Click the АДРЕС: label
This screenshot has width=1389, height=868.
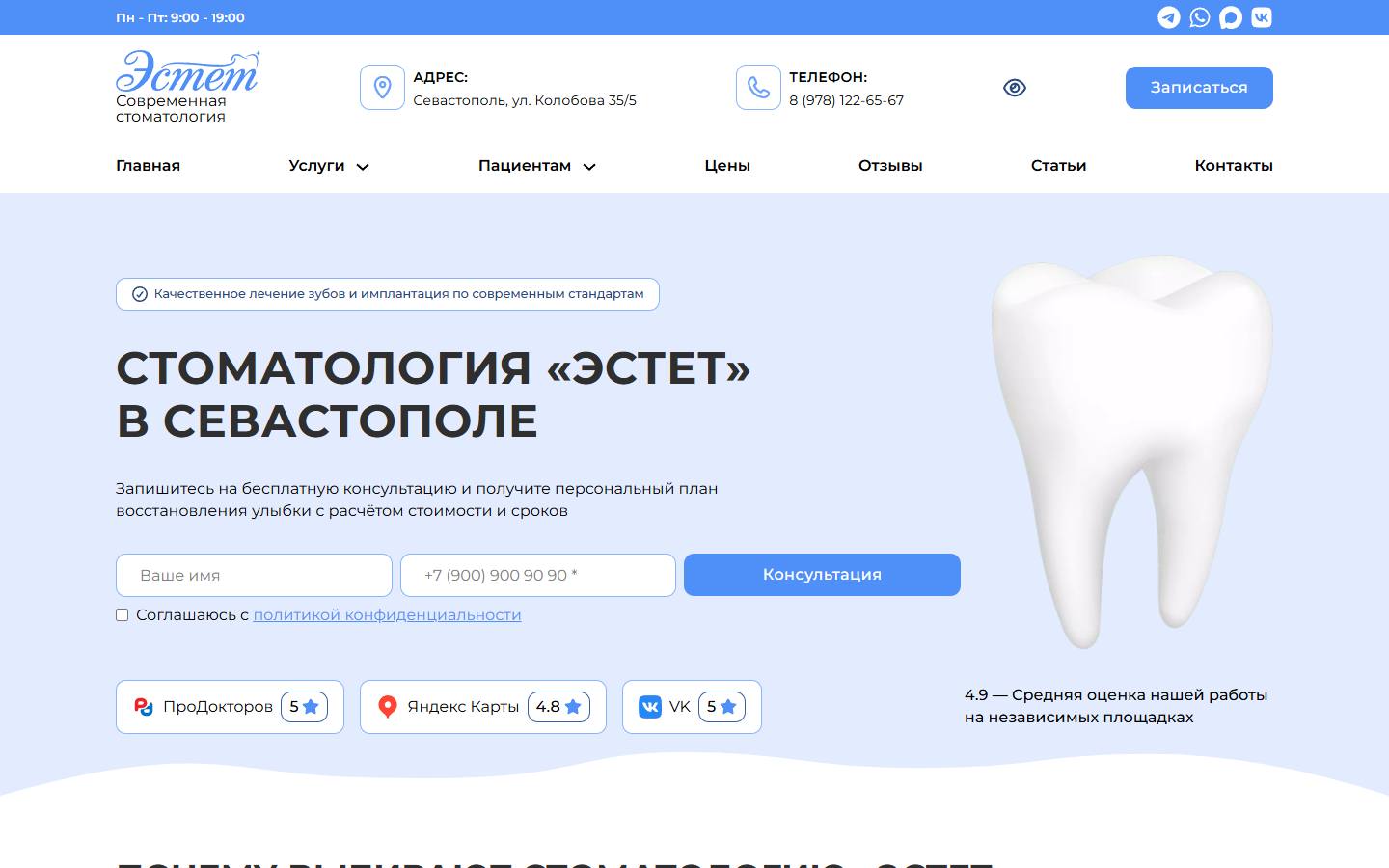(x=440, y=77)
